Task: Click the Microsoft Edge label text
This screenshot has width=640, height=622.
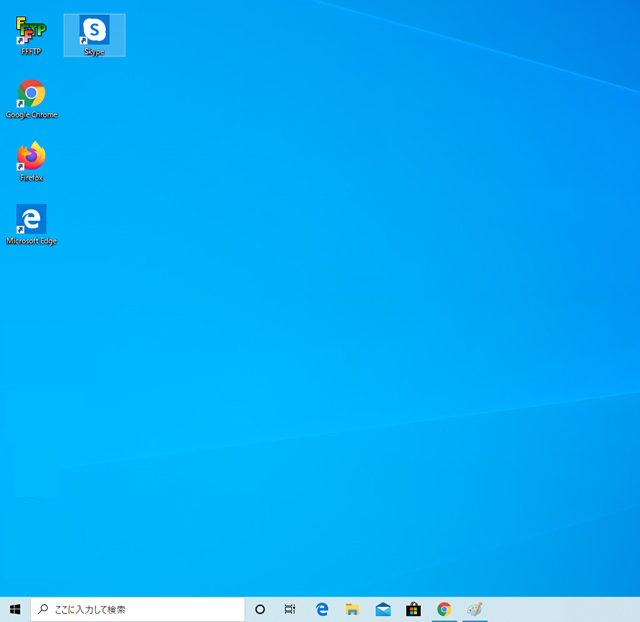Action: pyautogui.click(x=31, y=241)
